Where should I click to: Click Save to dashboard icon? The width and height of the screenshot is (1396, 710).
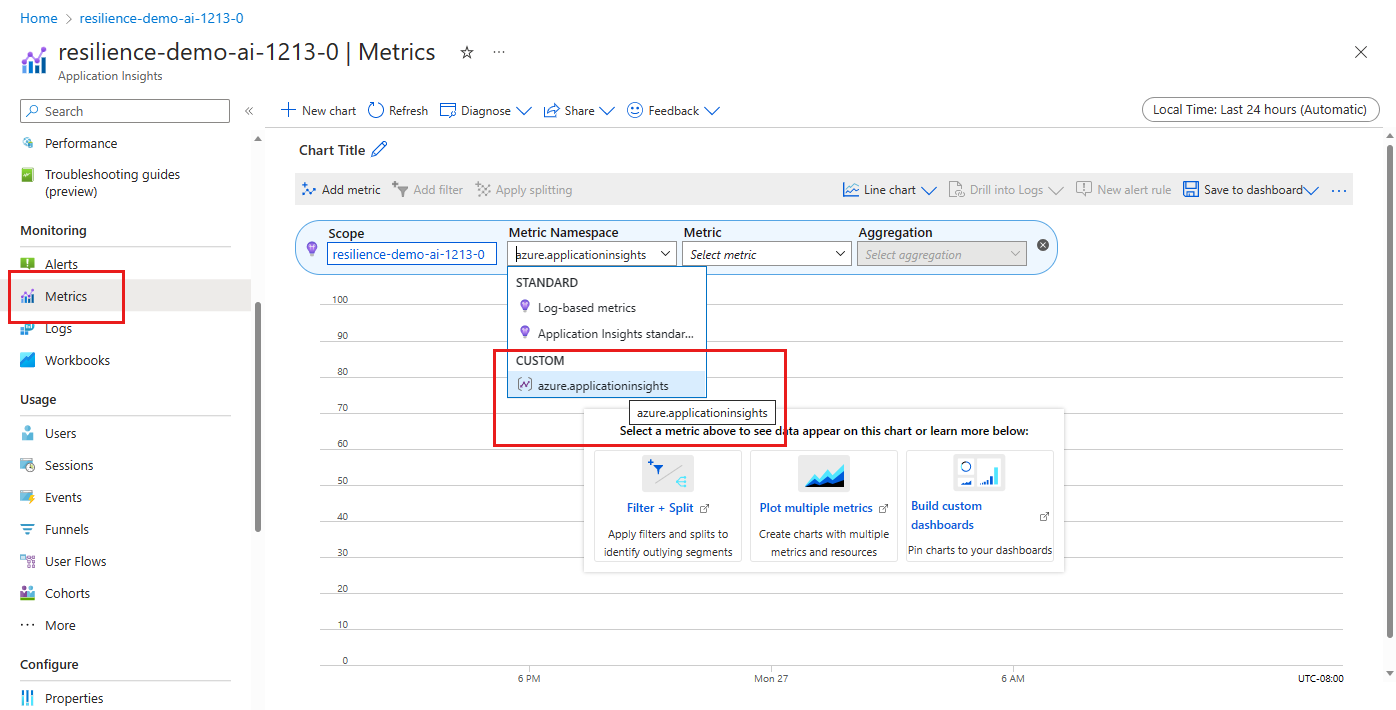coord(1191,190)
